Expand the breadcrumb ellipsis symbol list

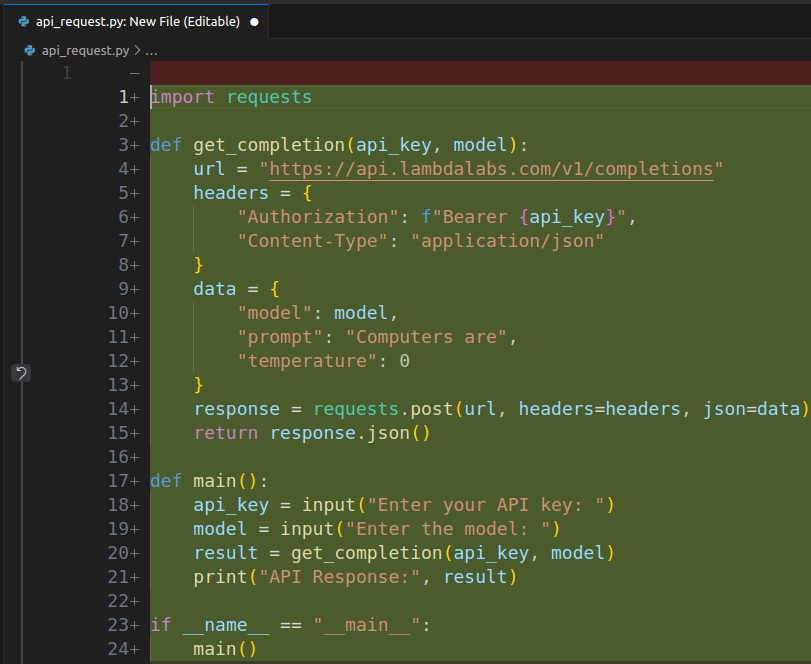click(152, 50)
